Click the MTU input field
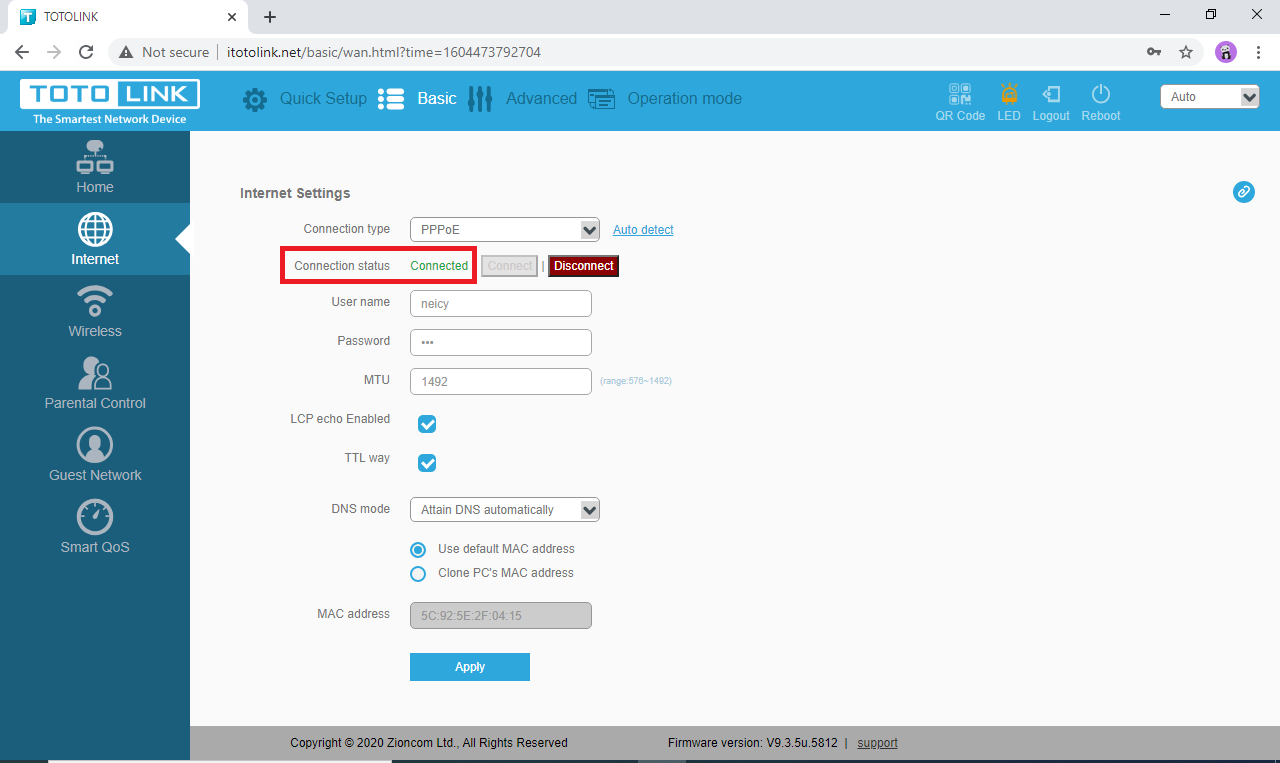This screenshot has width=1280, height=763. click(501, 382)
